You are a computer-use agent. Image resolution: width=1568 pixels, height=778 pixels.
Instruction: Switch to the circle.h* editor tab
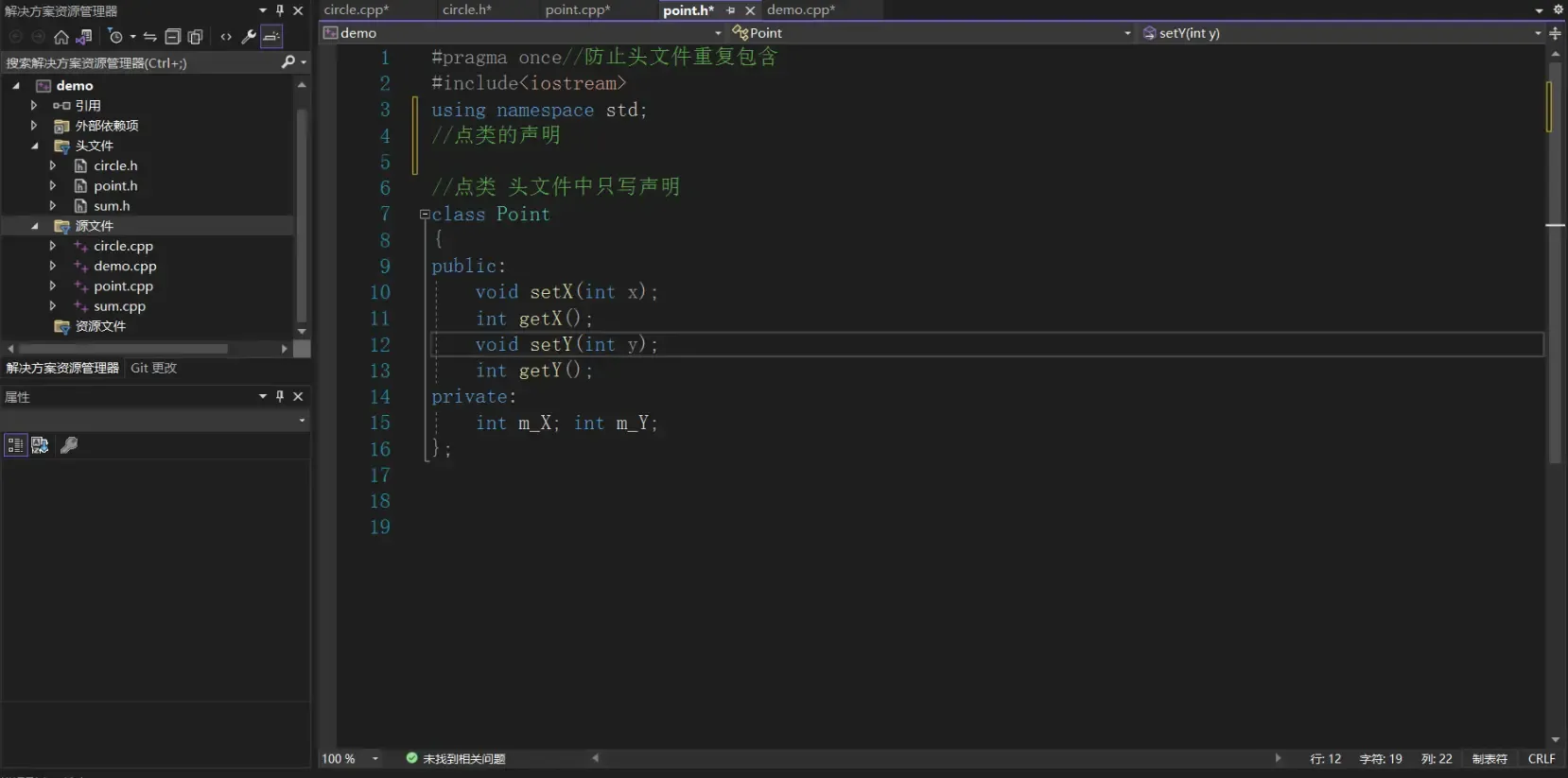[467, 9]
